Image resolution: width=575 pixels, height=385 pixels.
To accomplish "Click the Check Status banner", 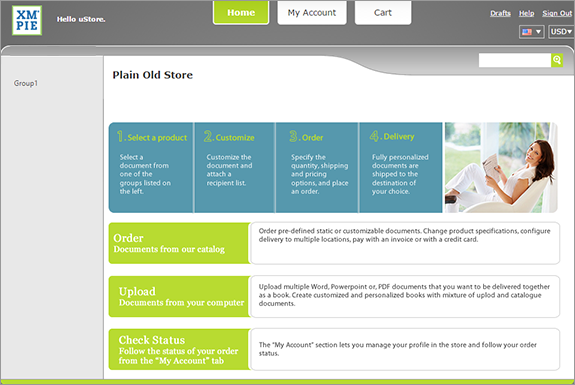I will 179,349.
